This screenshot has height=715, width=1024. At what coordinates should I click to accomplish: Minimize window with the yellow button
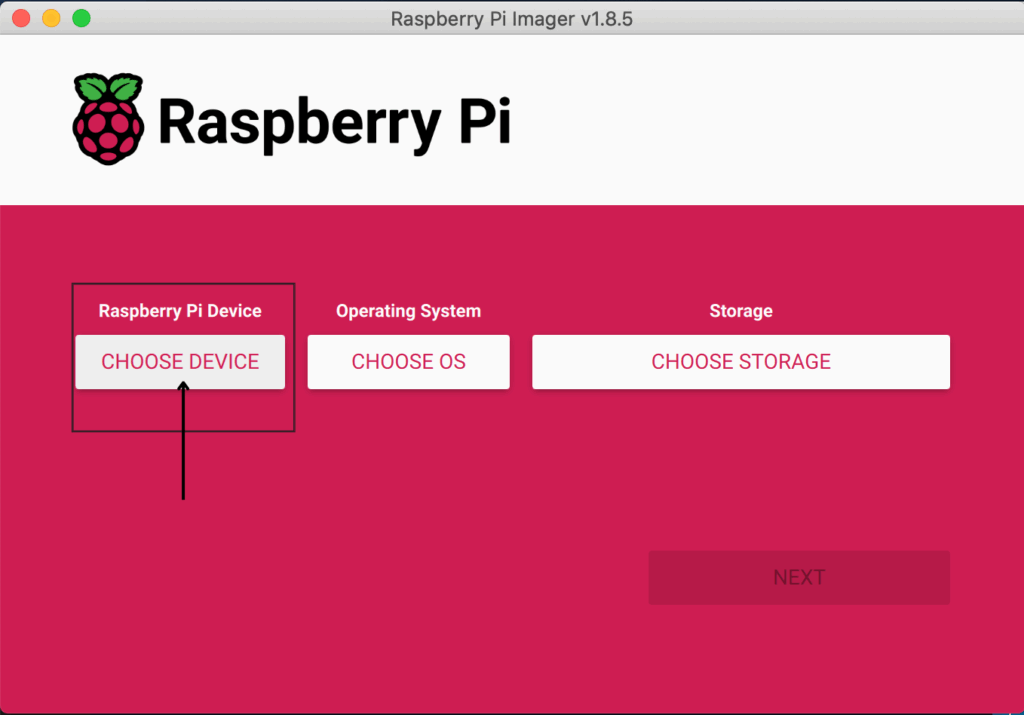pos(52,18)
